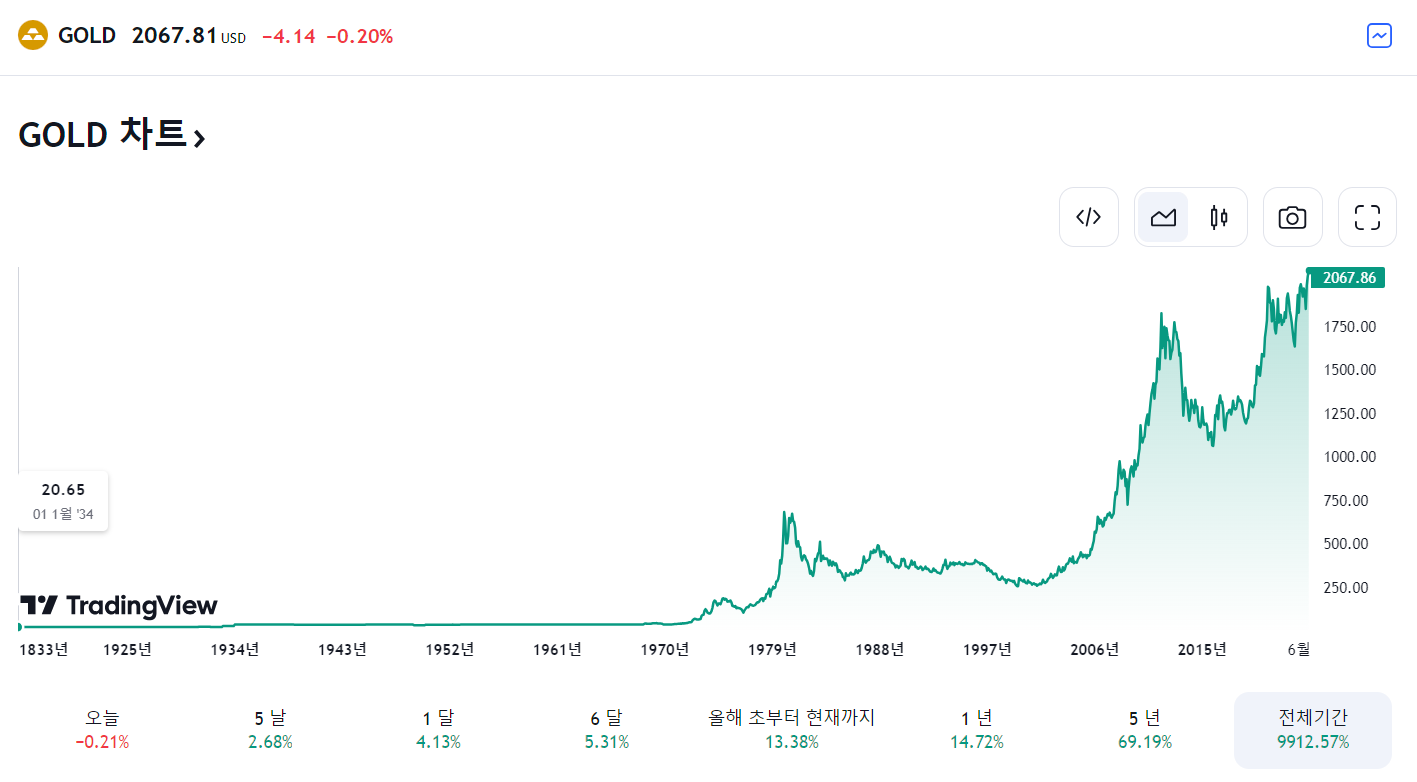The height and width of the screenshot is (782, 1417).
Task: Select the 6 달 time range
Action: point(607,729)
